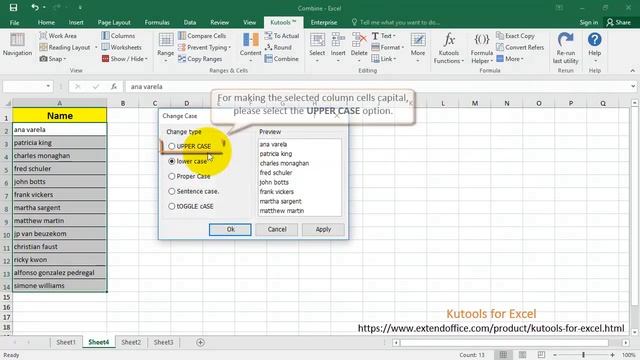Select the Sentence case radio option
640x360 pixels.
[x=172, y=191]
